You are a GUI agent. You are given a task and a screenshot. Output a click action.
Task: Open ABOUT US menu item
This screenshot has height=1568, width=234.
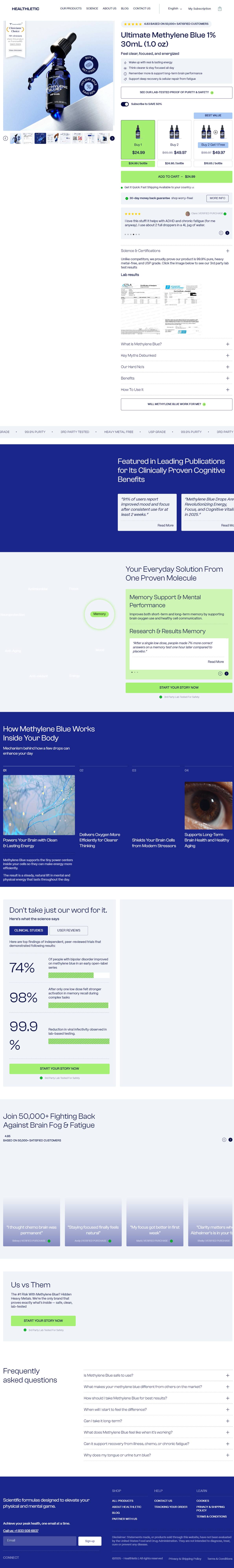[x=109, y=8]
